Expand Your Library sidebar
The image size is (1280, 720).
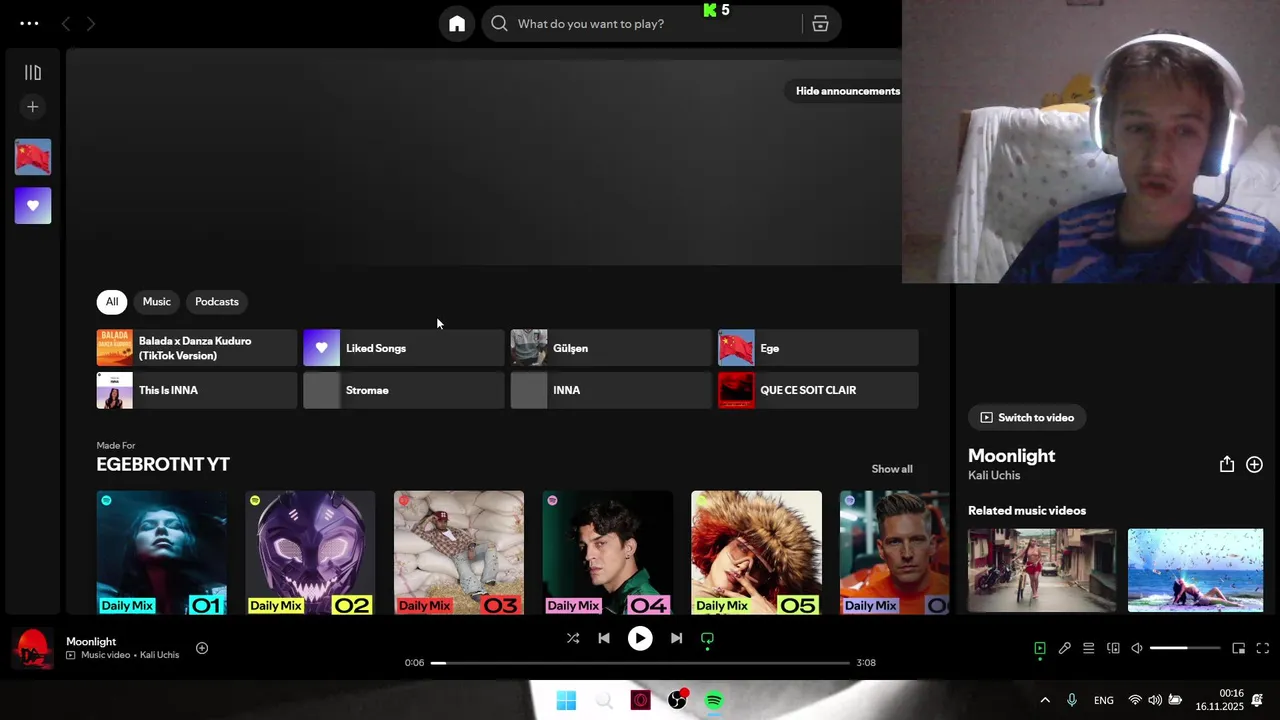[33, 72]
